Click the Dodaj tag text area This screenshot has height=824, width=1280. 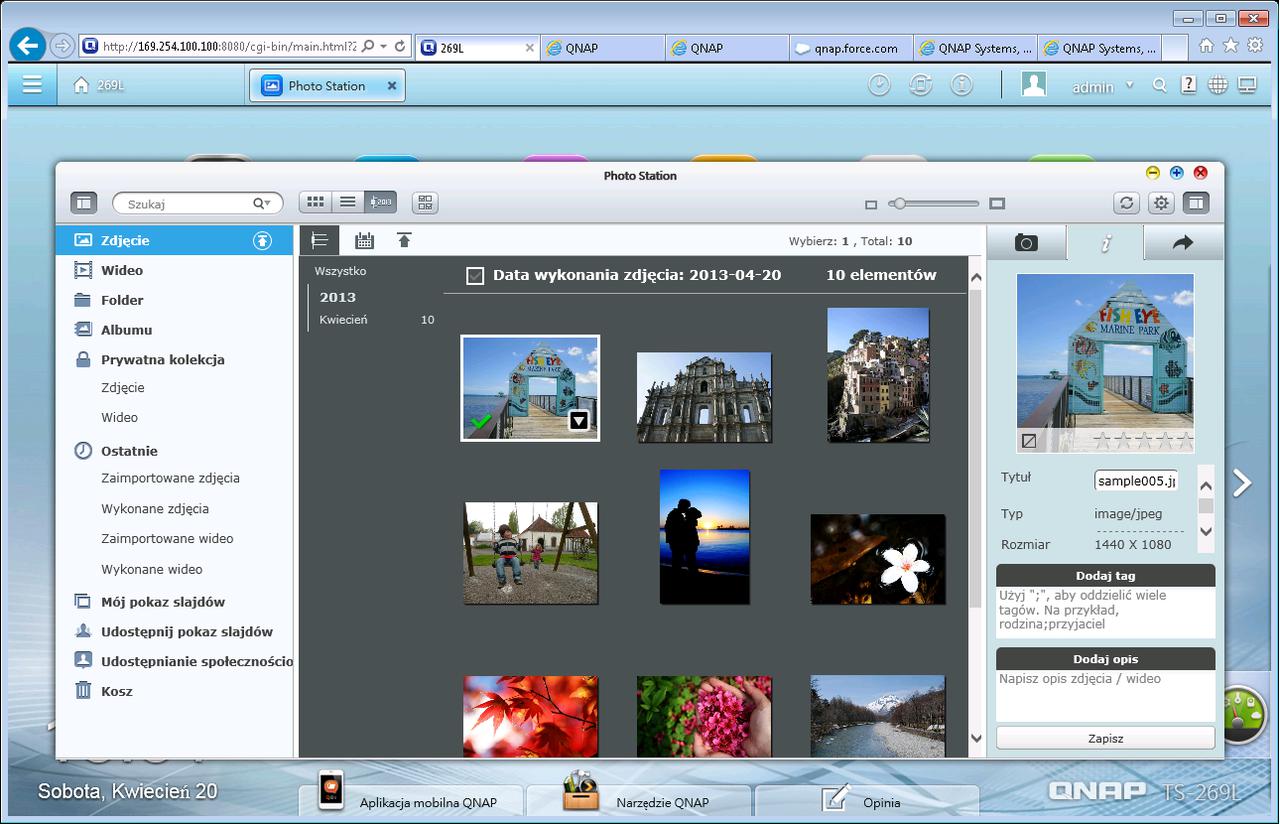tap(1105, 611)
